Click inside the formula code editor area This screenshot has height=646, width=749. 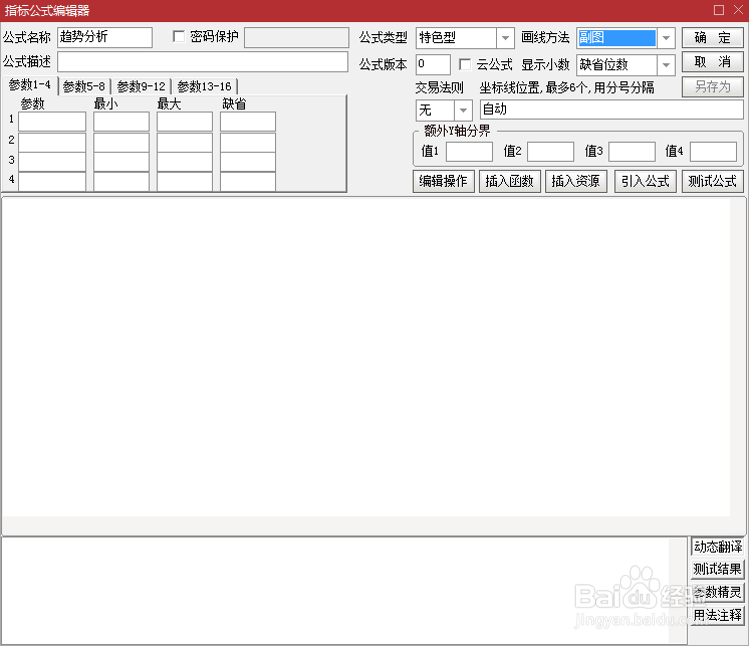coord(366,357)
